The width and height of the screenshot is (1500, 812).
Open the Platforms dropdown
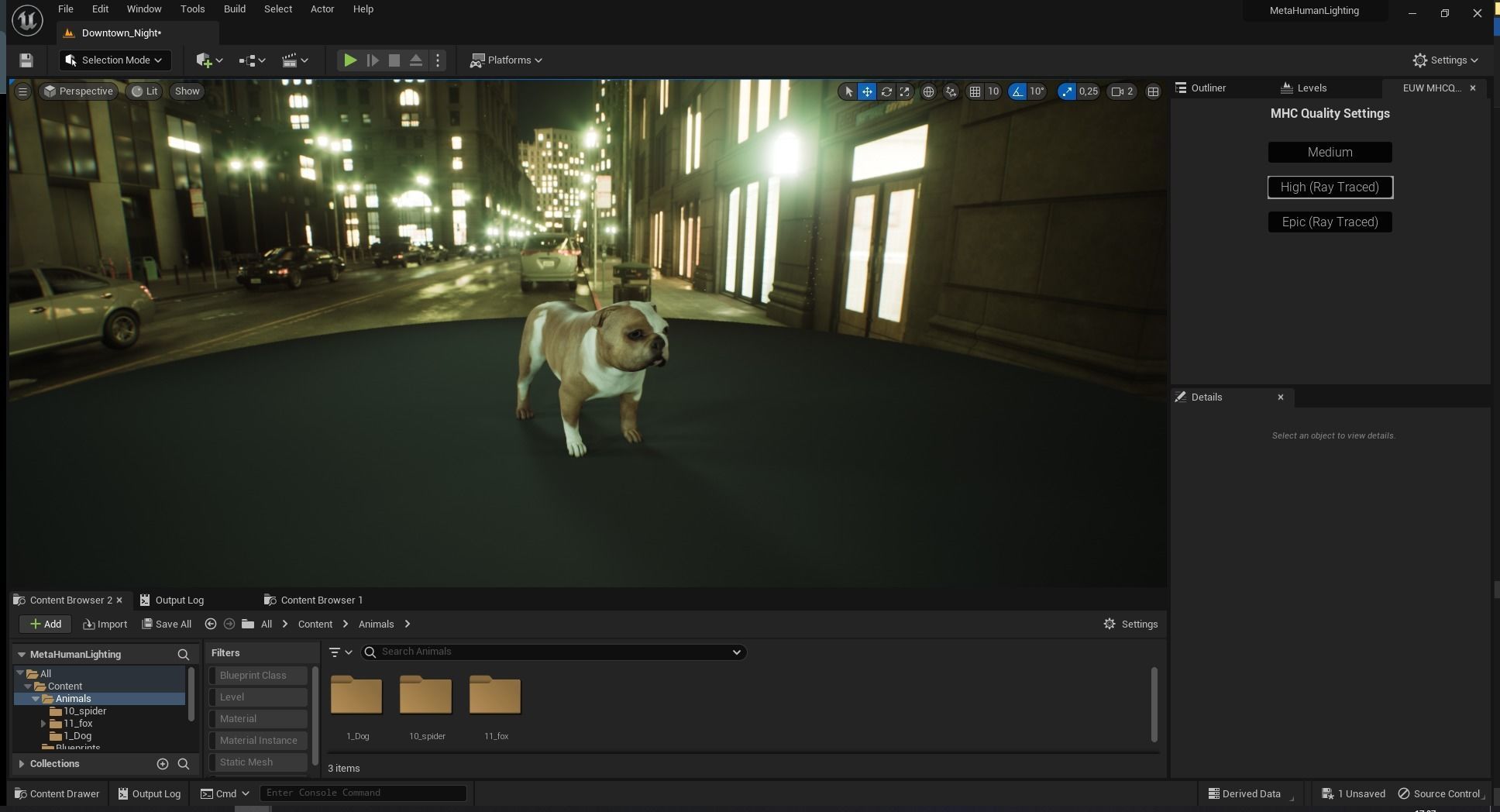[x=507, y=60]
